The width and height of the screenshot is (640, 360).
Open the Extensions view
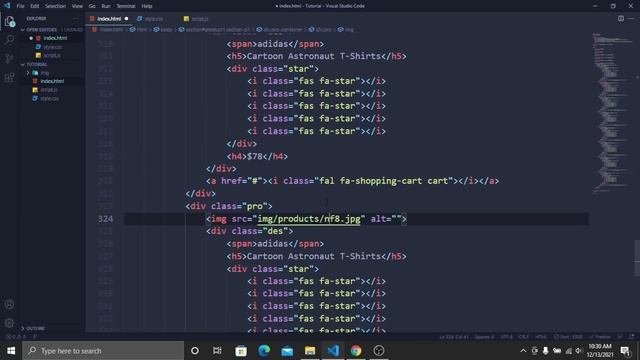tap(9, 77)
